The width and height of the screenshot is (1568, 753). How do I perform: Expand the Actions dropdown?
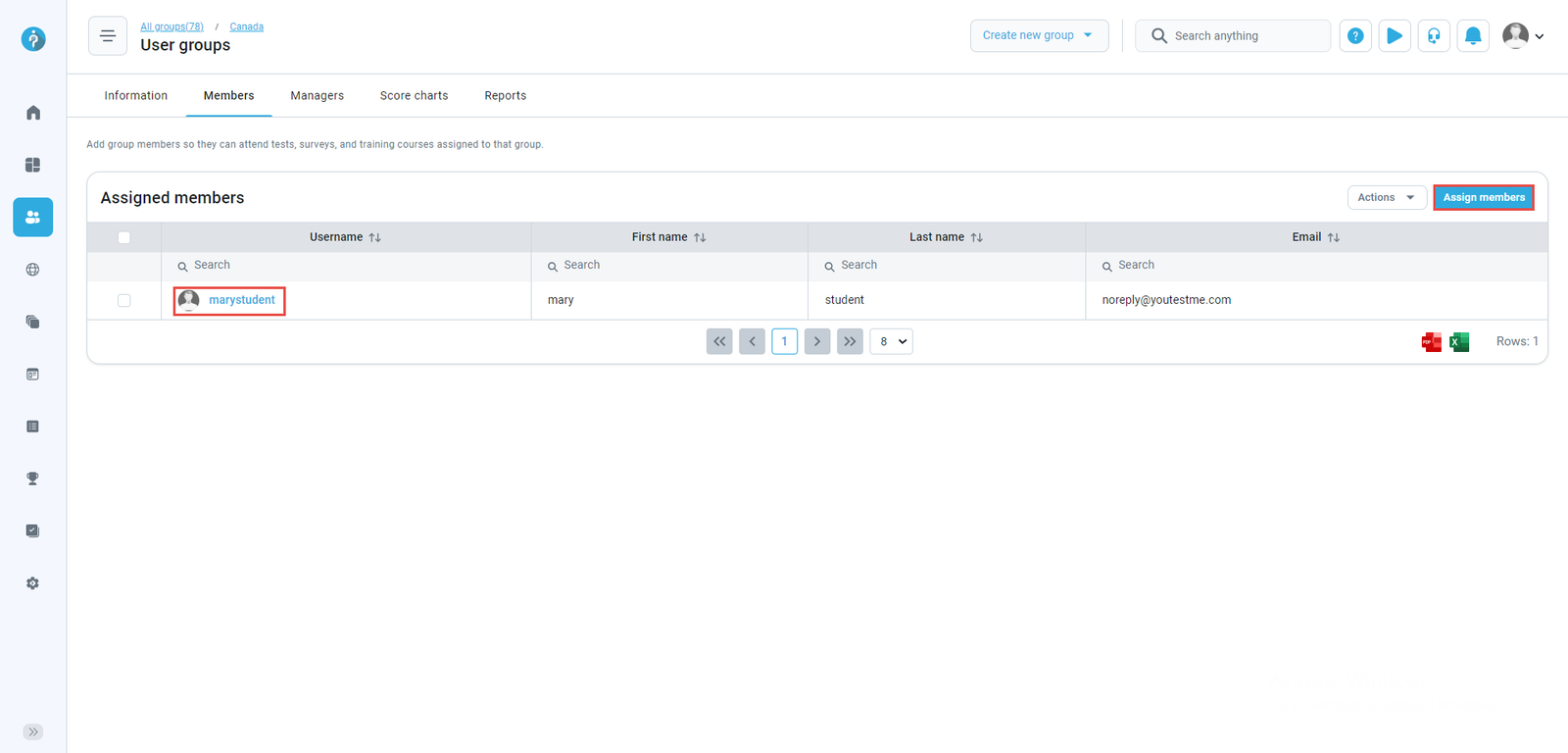pyautogui.click(x=1386, y=197)
